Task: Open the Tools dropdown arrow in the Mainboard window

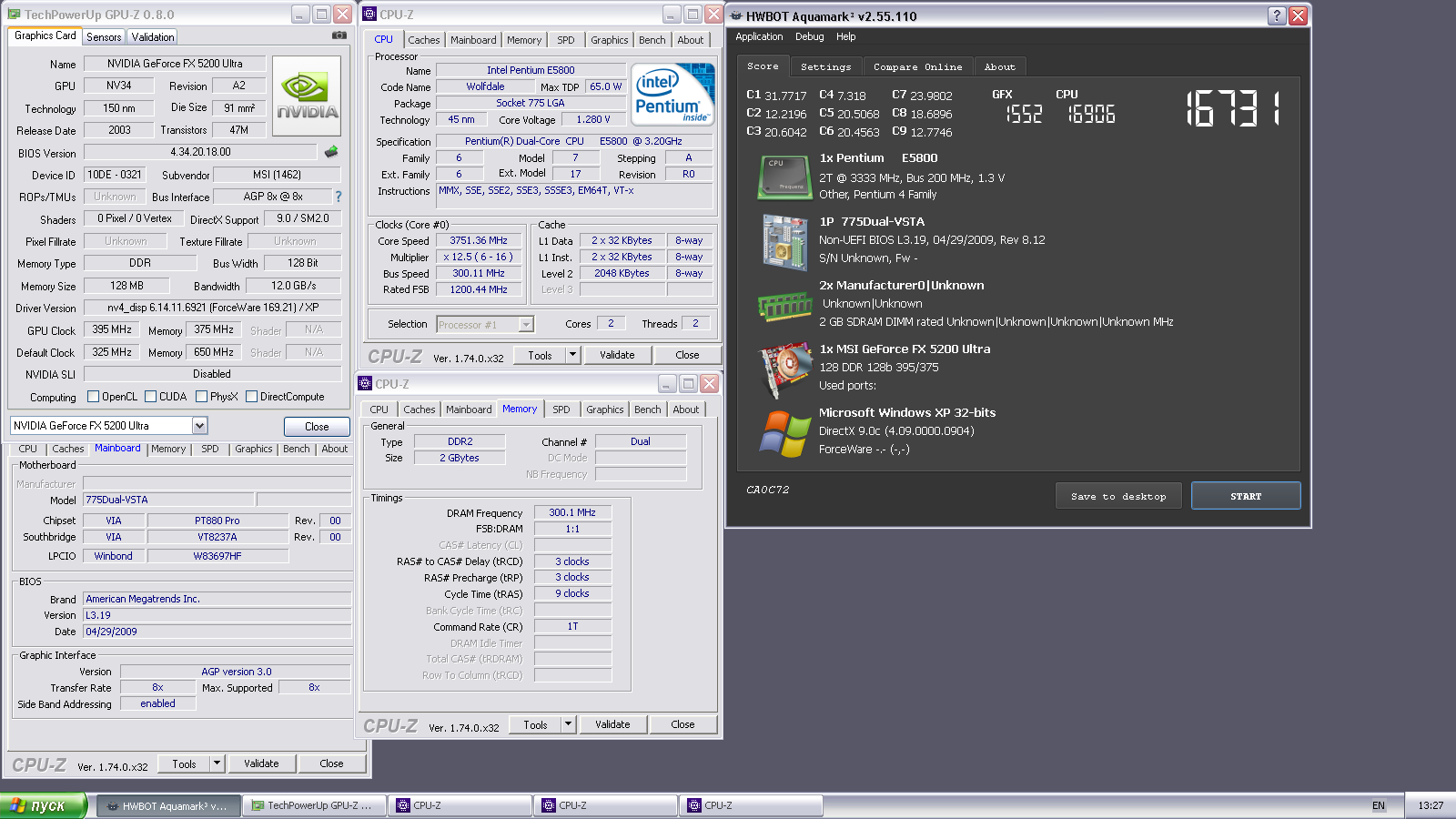Action: (217, 763)
